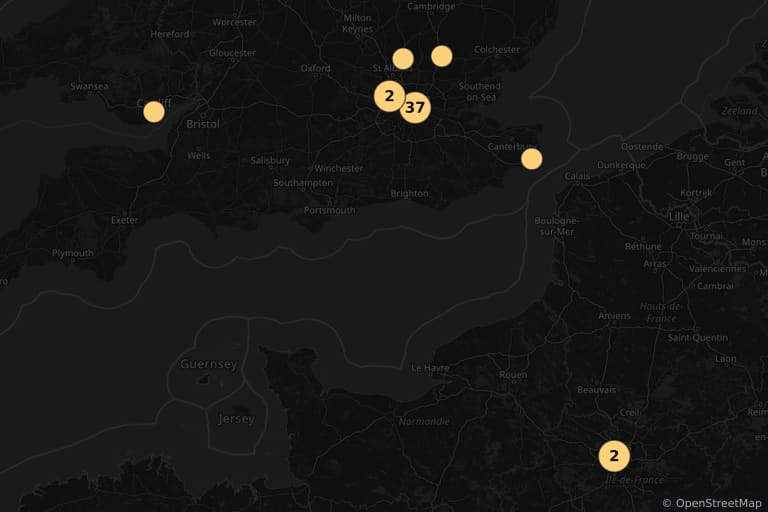Click the Calais label
This screenshot has width=768, height=512.
[x=577, y=176]
